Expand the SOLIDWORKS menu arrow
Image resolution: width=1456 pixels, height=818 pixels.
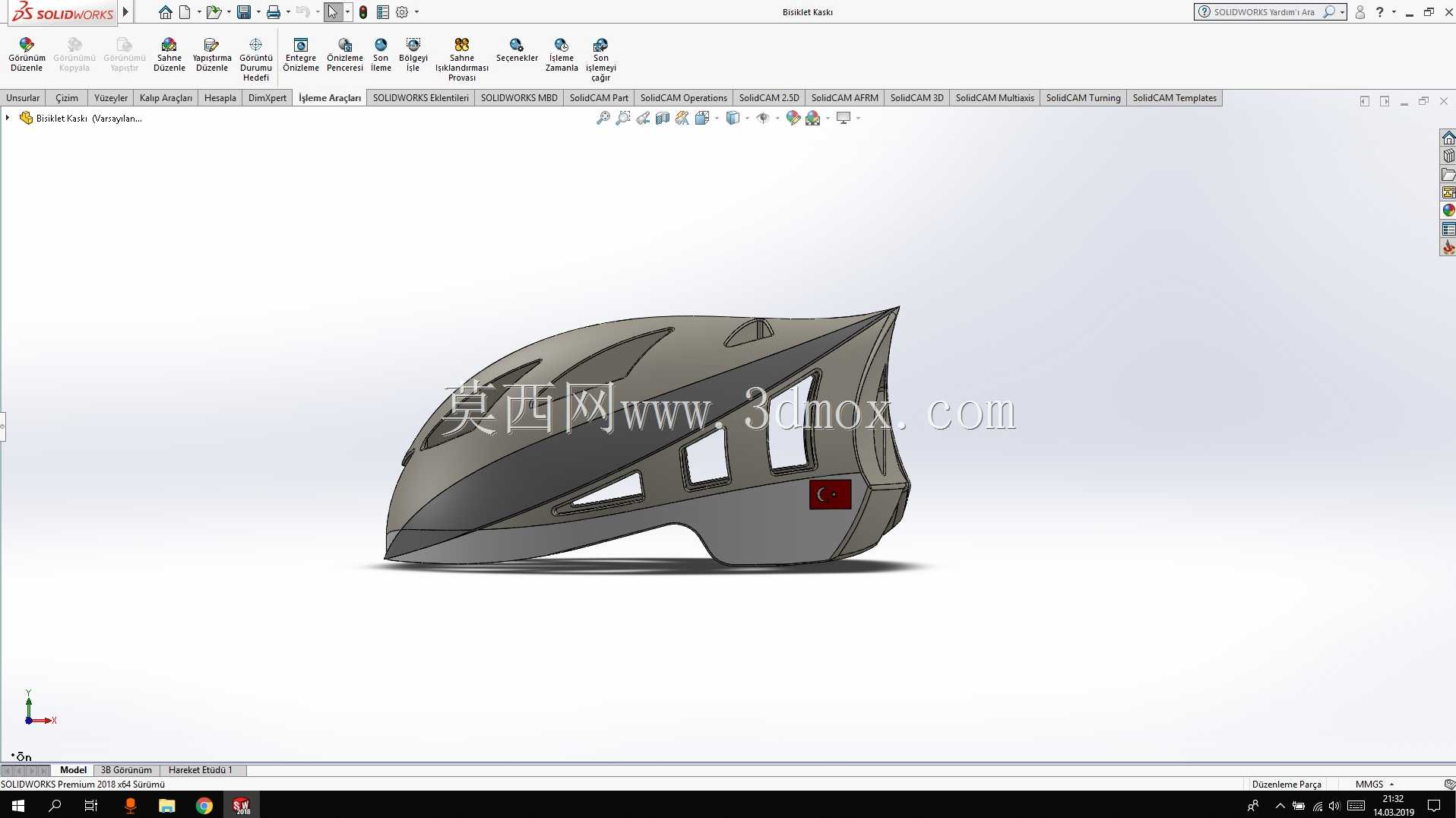pos(125,12)
